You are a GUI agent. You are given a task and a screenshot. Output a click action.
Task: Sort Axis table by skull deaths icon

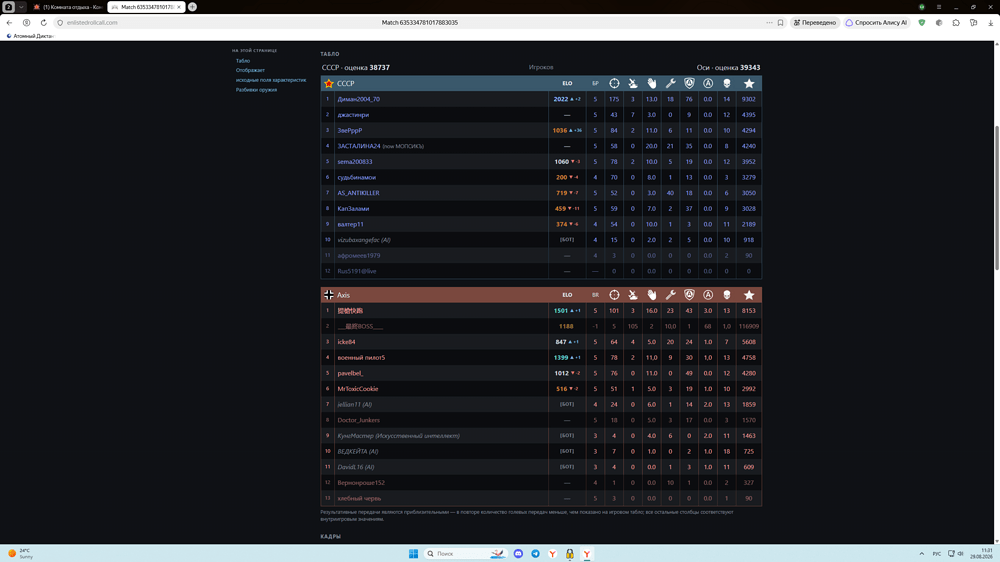click(x=726, y=295)
